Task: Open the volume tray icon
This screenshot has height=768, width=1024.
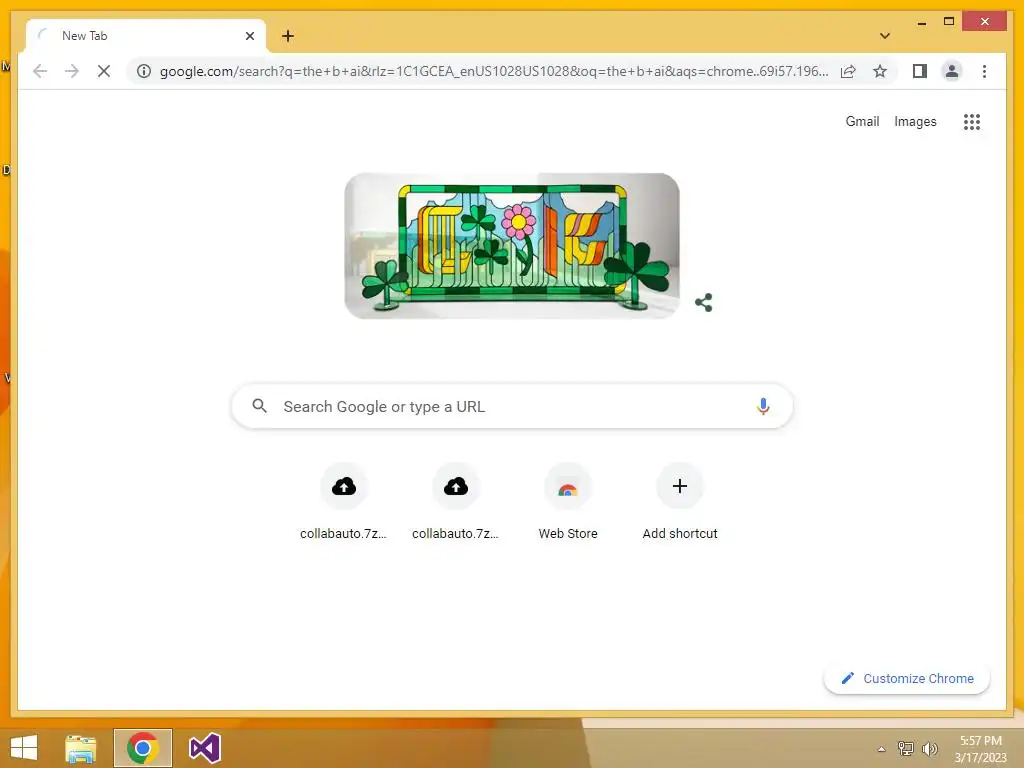Action: (930, 748)
